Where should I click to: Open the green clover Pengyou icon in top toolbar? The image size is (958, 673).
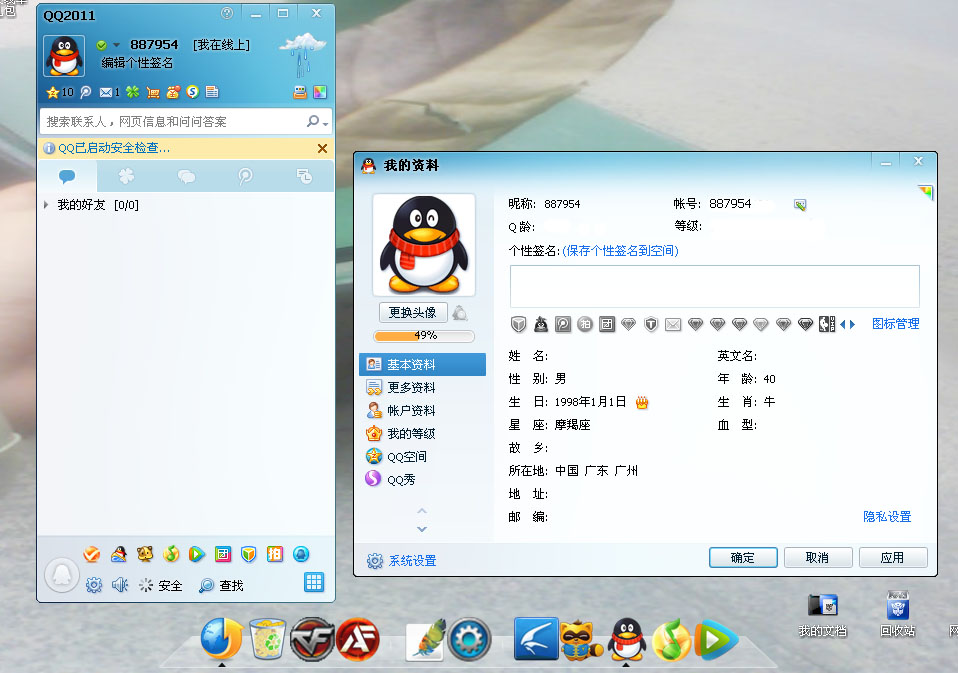pyautogui.click(x=133, y=92)
